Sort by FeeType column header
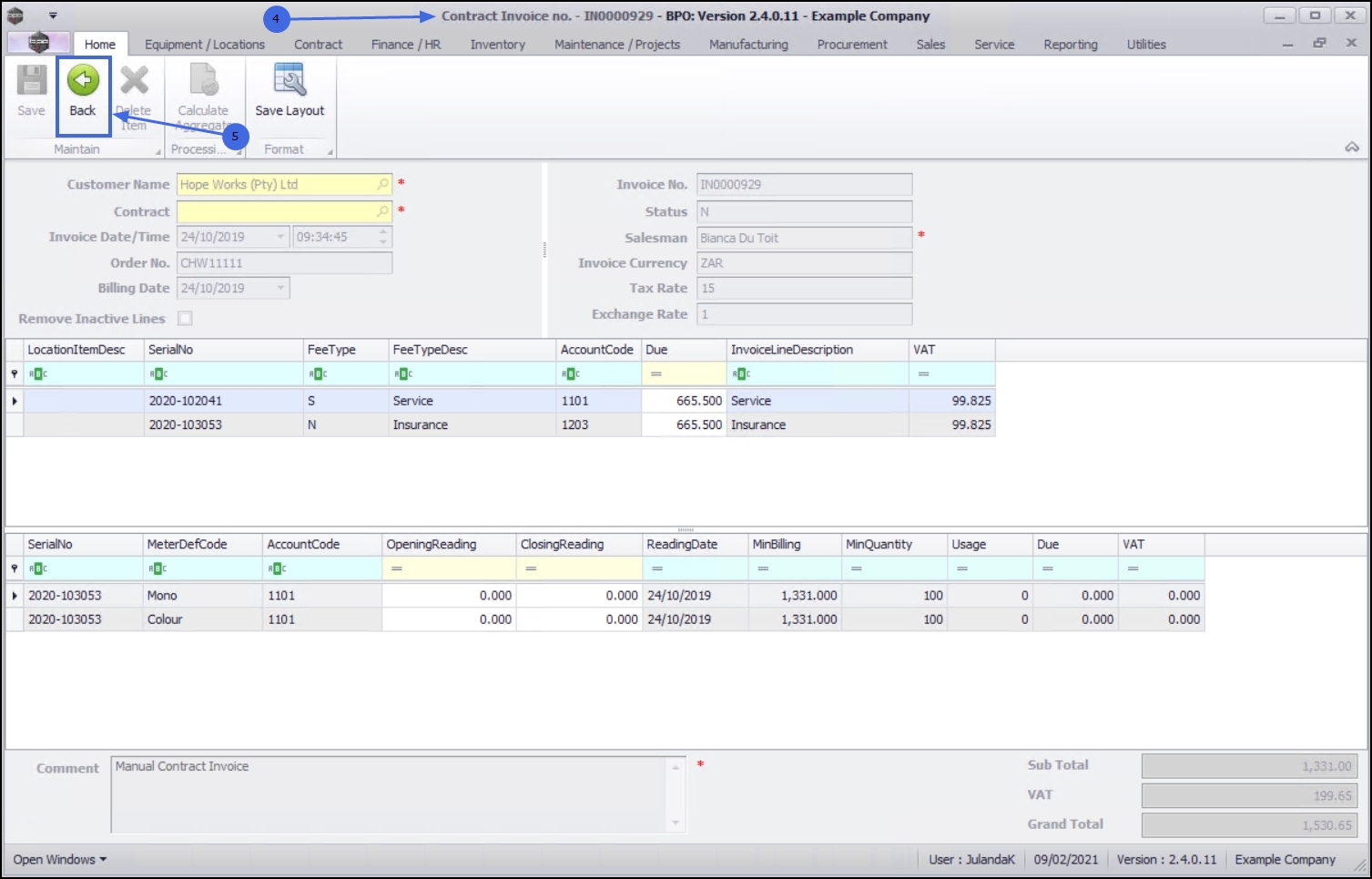This screenshot has width=1372, height=879. (346, 350)
